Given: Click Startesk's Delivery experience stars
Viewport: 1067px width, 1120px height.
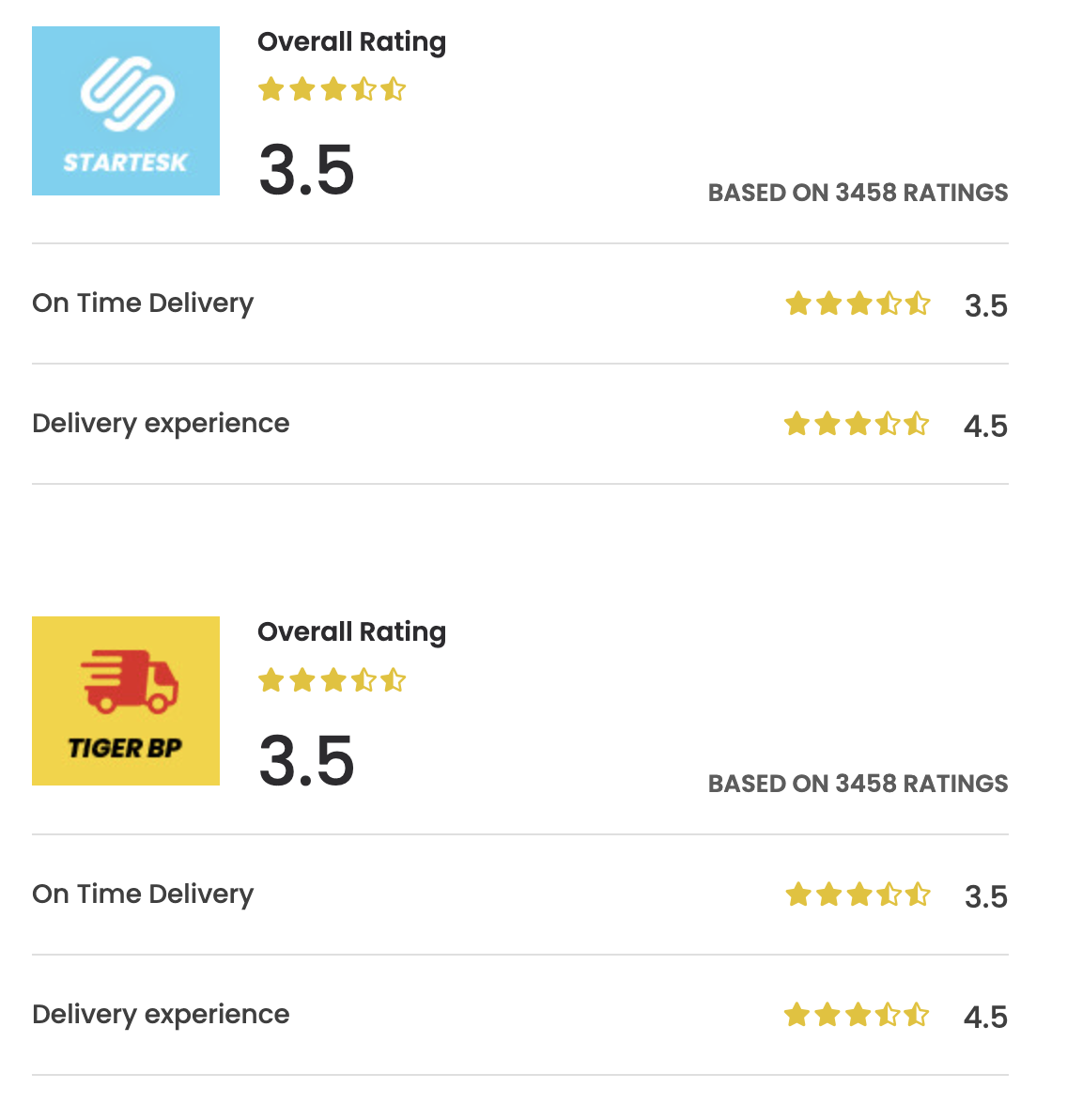Looking at the screenshot, I should tap(857, 425).
